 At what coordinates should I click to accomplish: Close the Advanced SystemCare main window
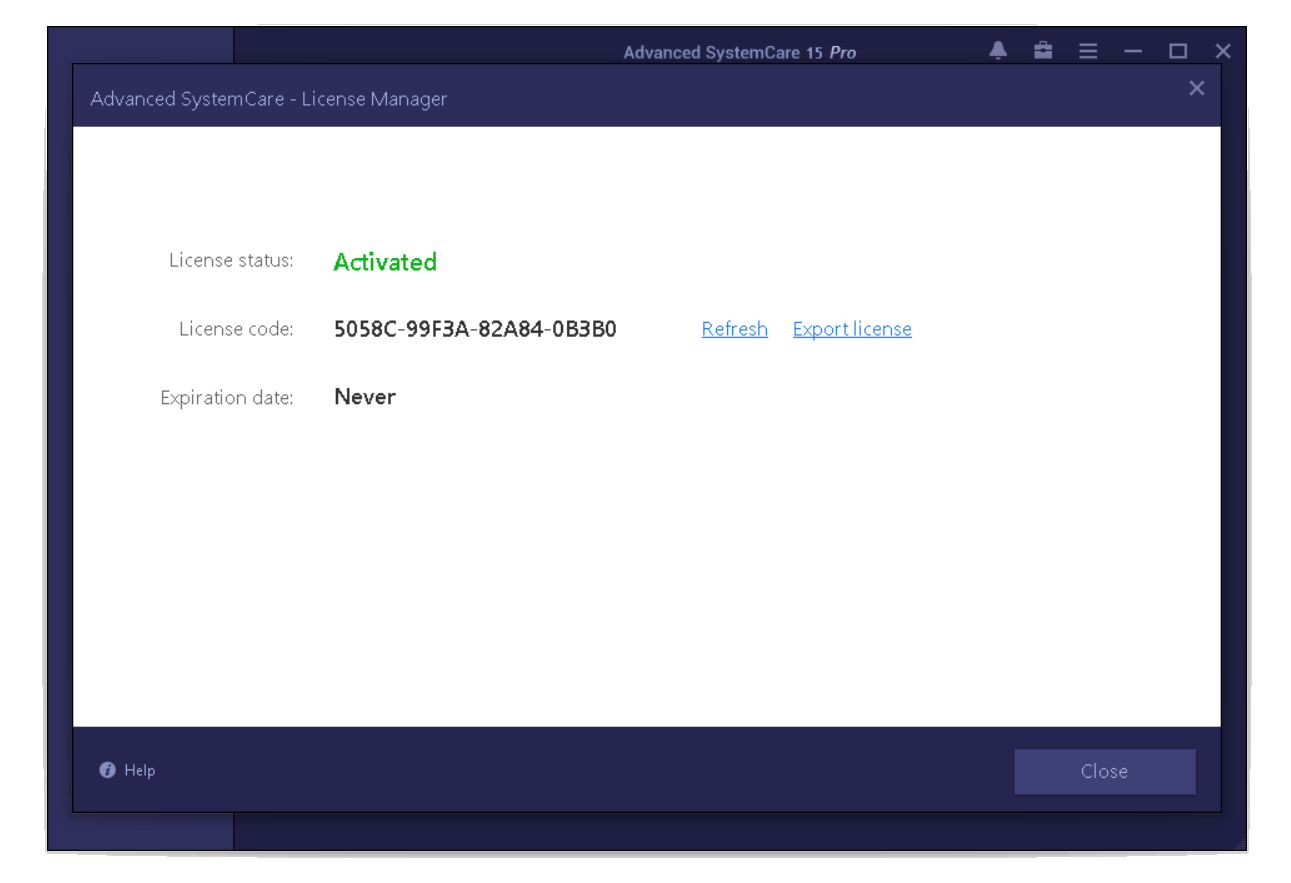(x=1223, y=51)
